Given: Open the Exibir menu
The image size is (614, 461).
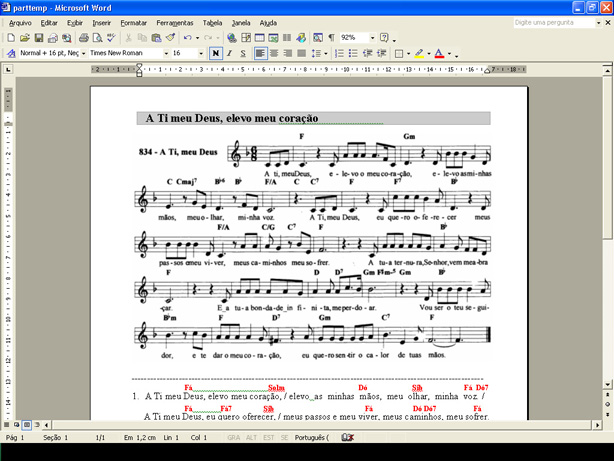Looking at the screenshot, I should pyautogui.click(x=75, y=23).
